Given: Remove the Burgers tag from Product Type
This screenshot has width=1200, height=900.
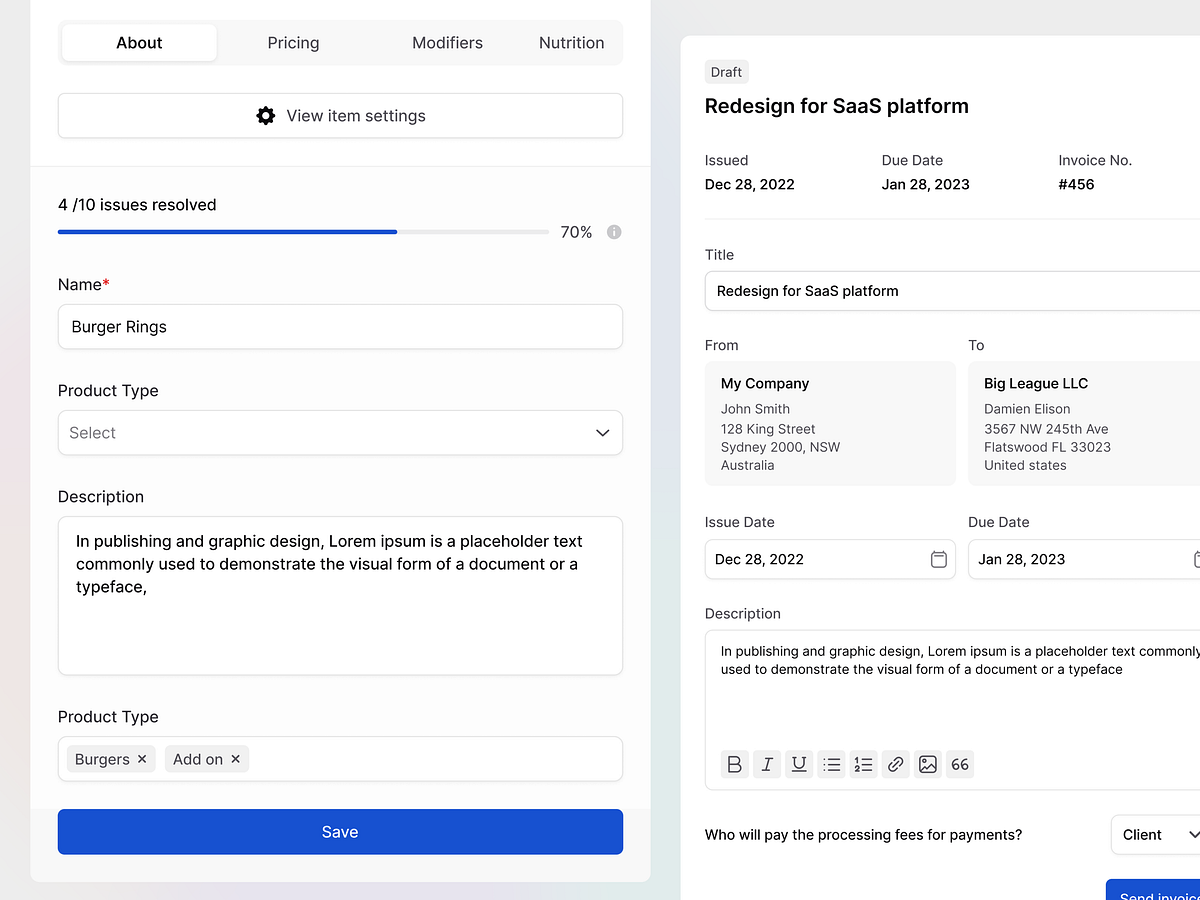Looking at the screenshot, I should click(x=141, y=759).
